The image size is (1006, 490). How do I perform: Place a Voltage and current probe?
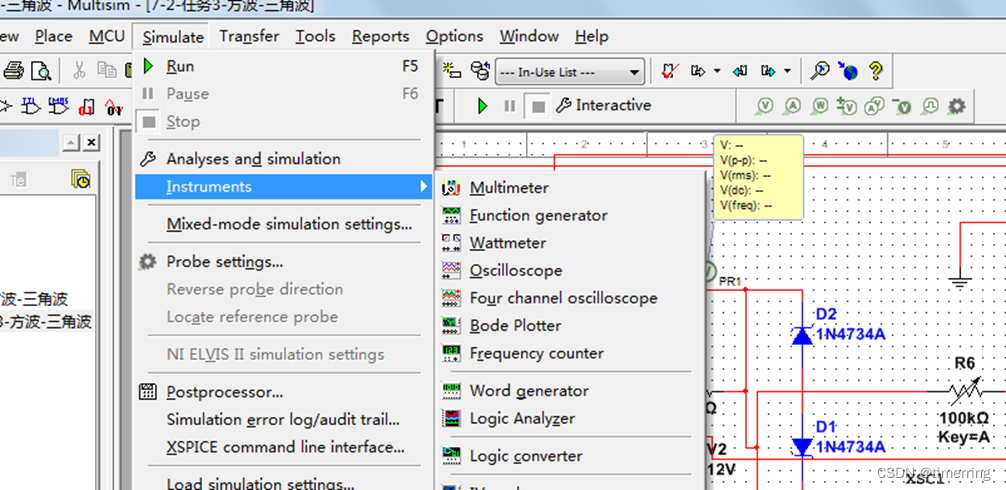pos(874,106)
